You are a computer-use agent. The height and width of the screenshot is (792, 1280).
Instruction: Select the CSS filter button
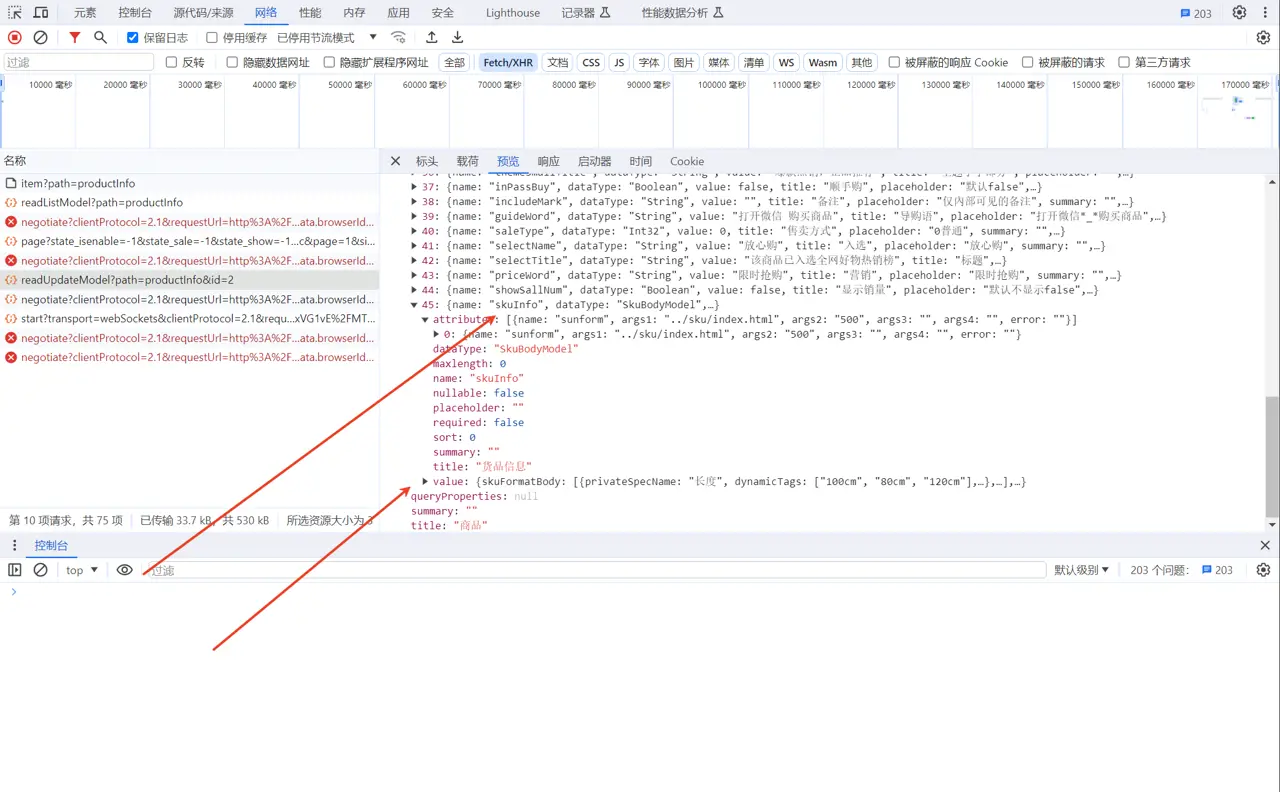pos(591,62)
